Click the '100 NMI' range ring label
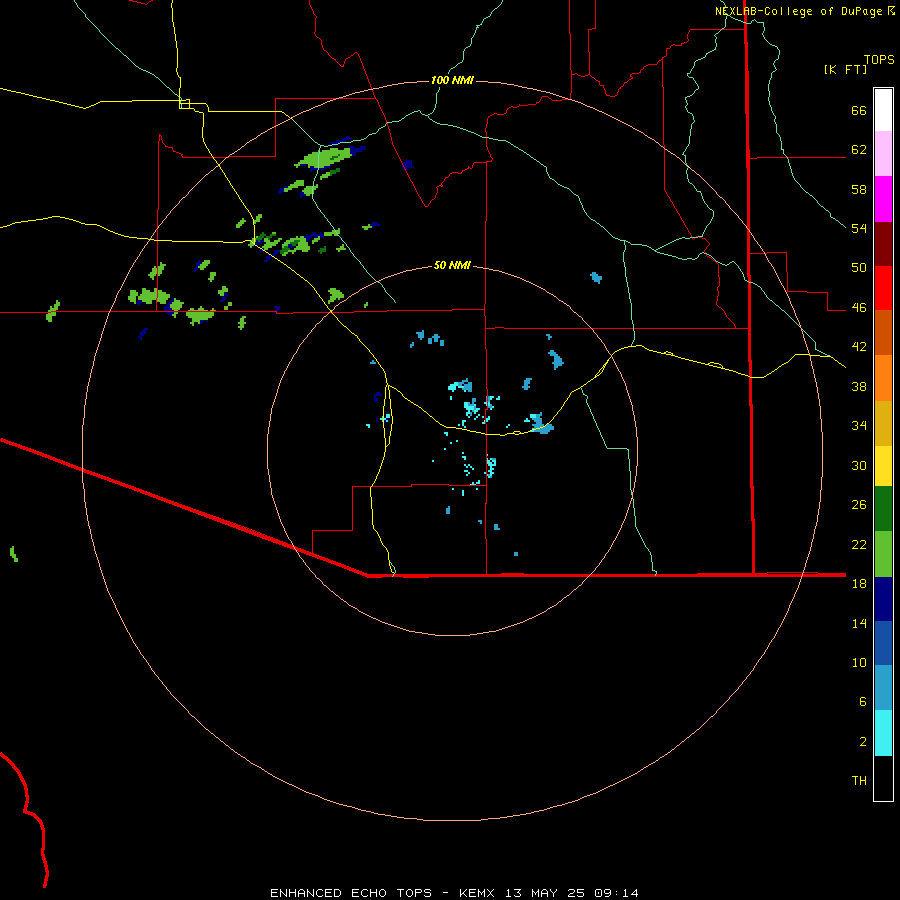 452,80
